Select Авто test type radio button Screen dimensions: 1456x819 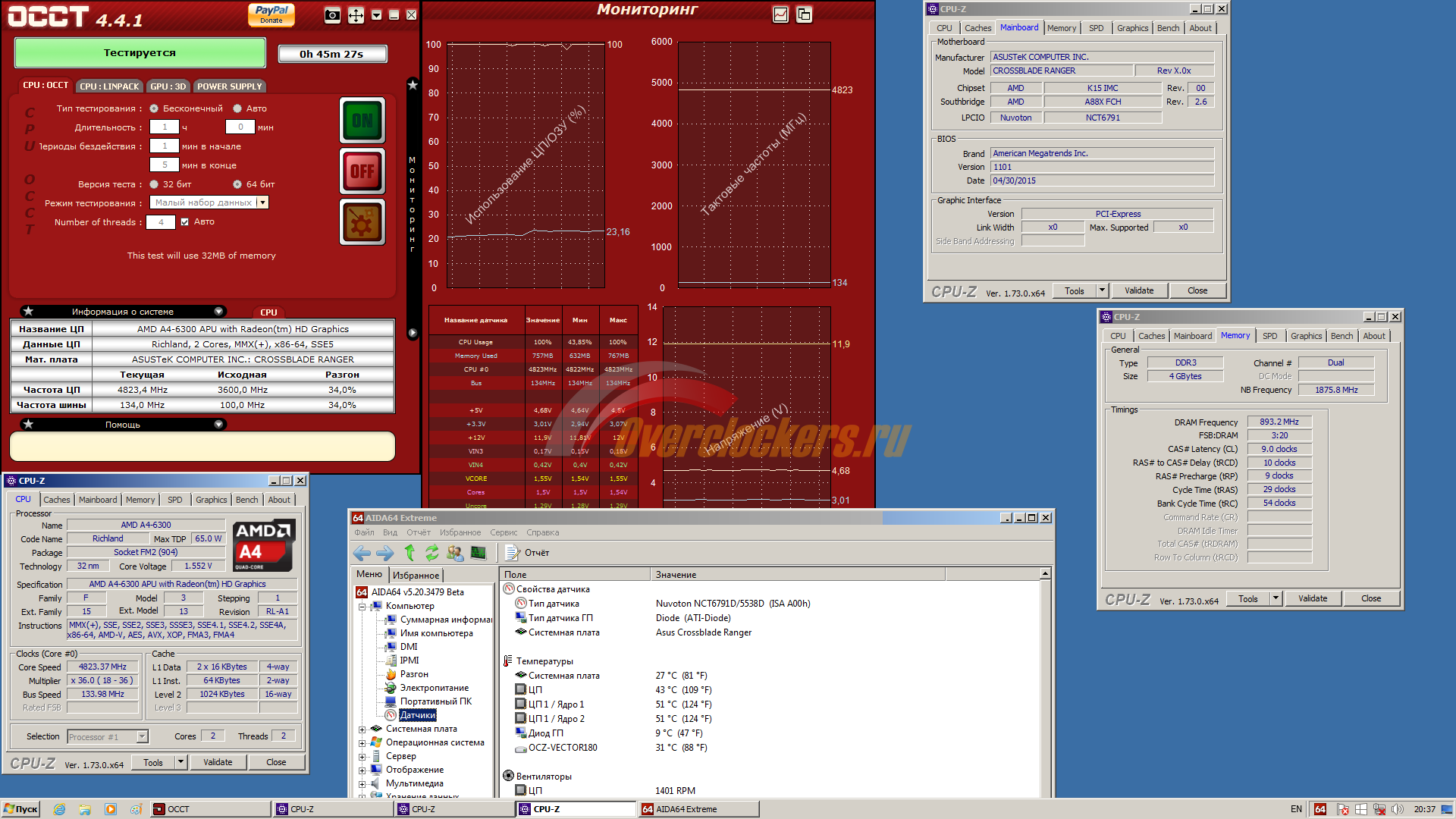(237, 108)
